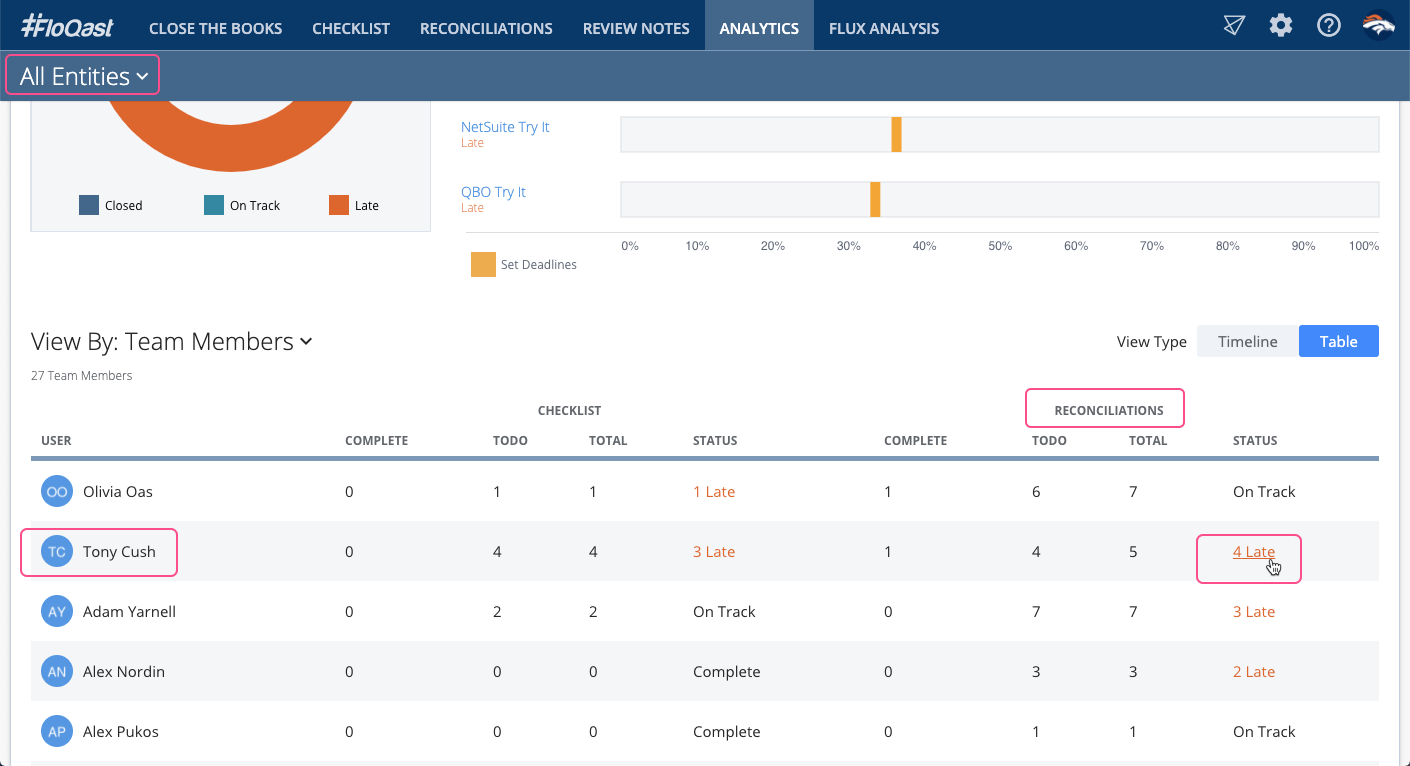
Task: Open the help question mark icon
Action: pos(1329,26)
